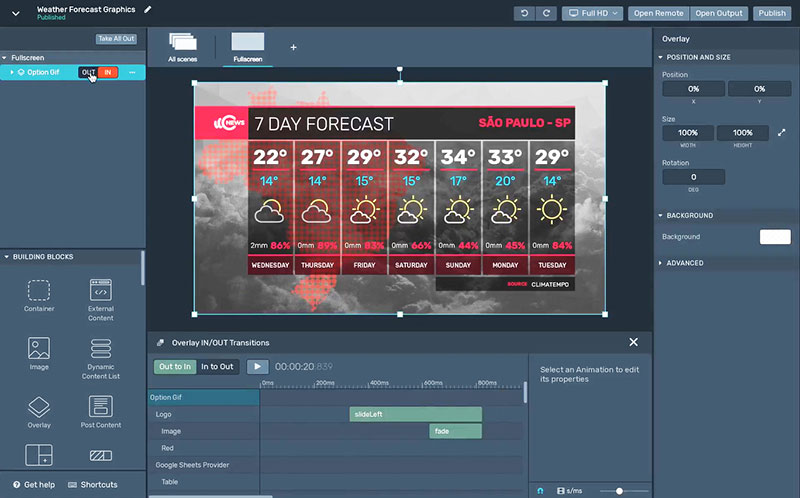This screenshot has width=800, height=498.
Task: Select the External Content building block
Action: (x=100, y=296)
